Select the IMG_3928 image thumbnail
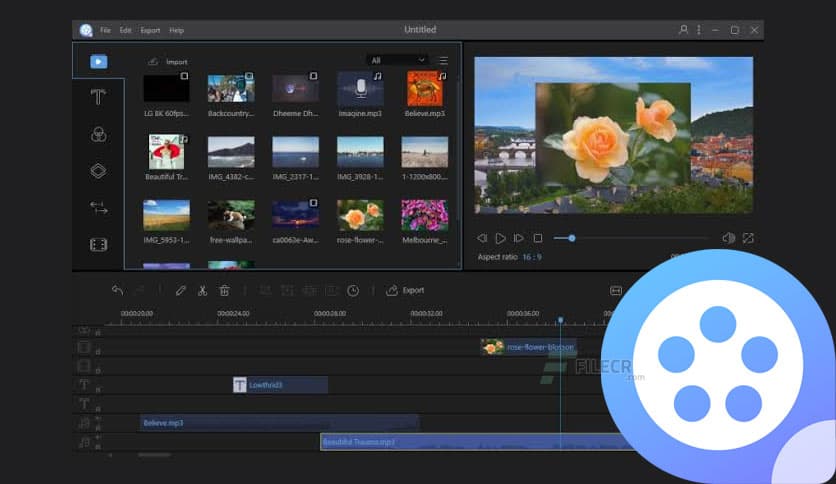836x484 pixels. tap(360, 152)
